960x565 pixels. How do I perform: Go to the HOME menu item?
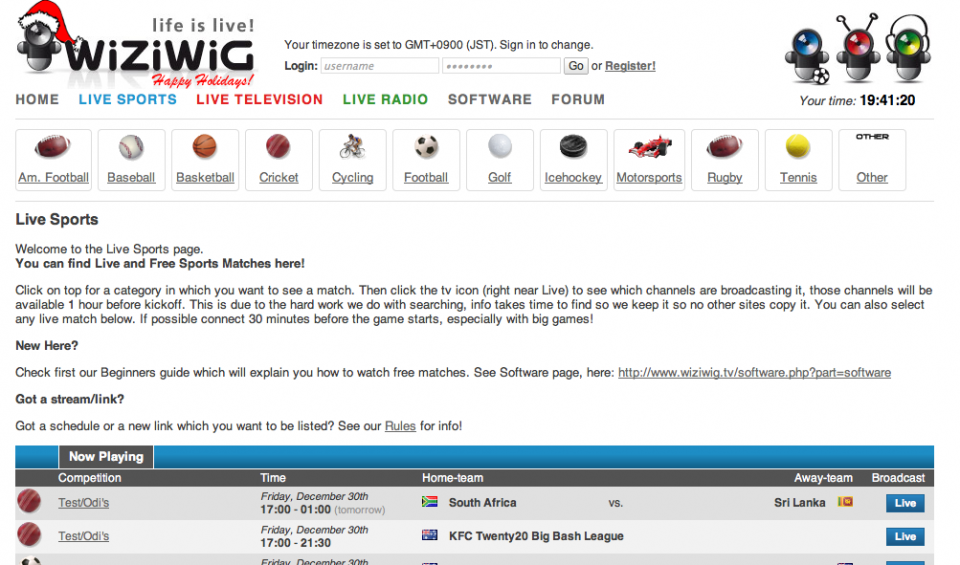(37, 99)
